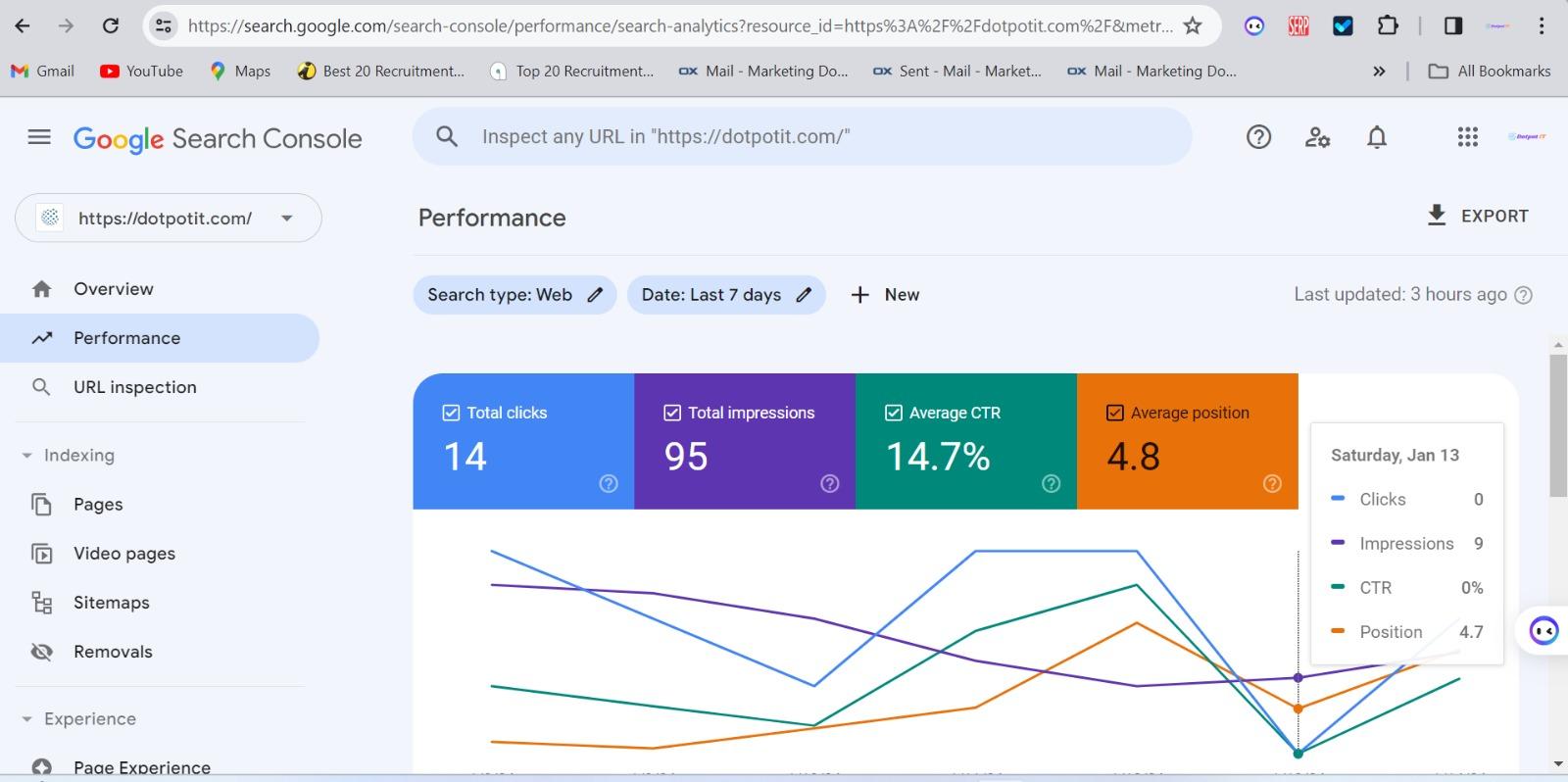Open the dotpotit.com property dropdown
This screenshot has height=782, width=1568.
(286, 219)
